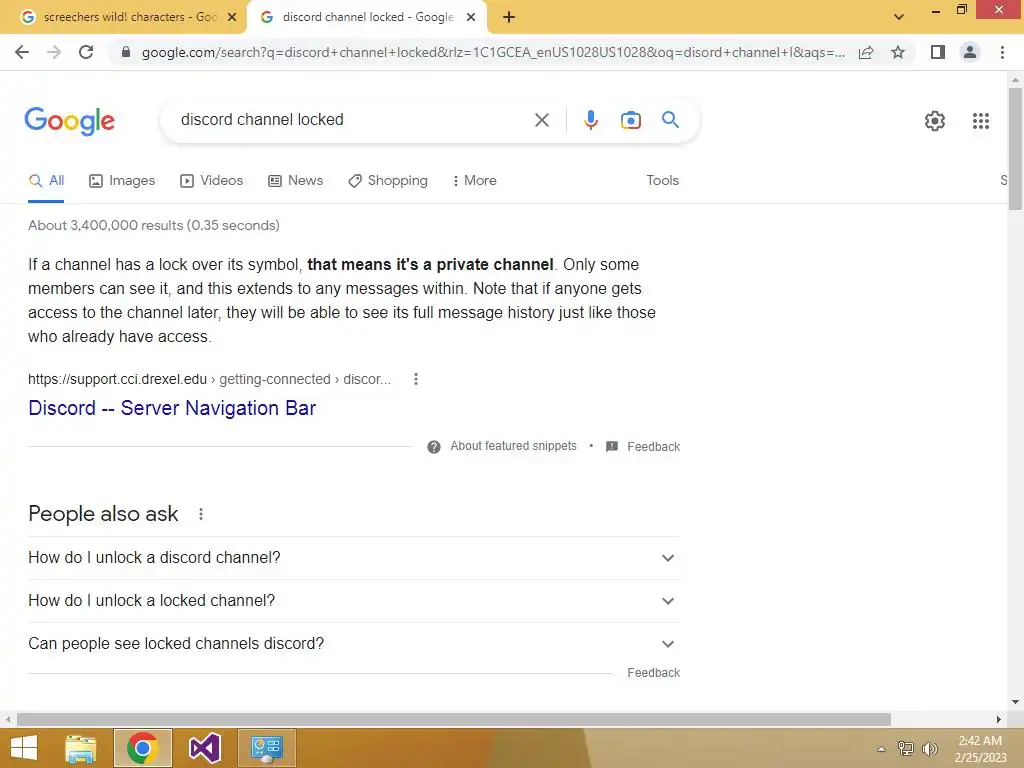Select the results count text "About 3,400,000 results"

tap(106, 225)
